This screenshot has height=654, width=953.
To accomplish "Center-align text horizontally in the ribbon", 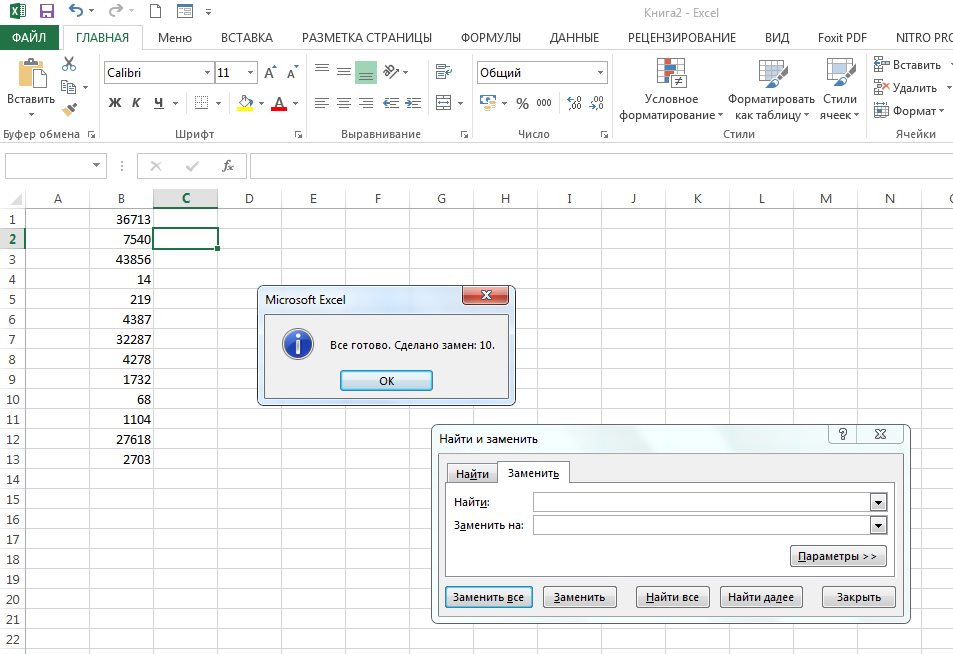I will point(343,103).
